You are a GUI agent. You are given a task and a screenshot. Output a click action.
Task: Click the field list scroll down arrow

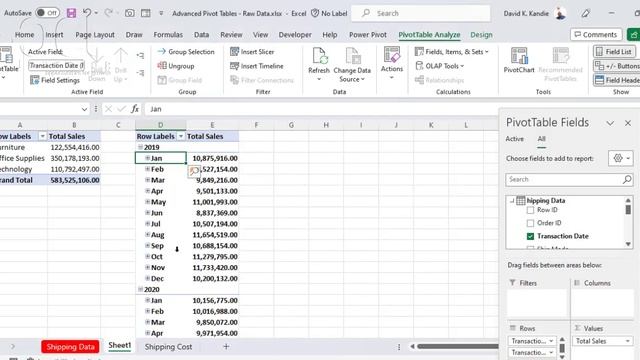(628, 244)
